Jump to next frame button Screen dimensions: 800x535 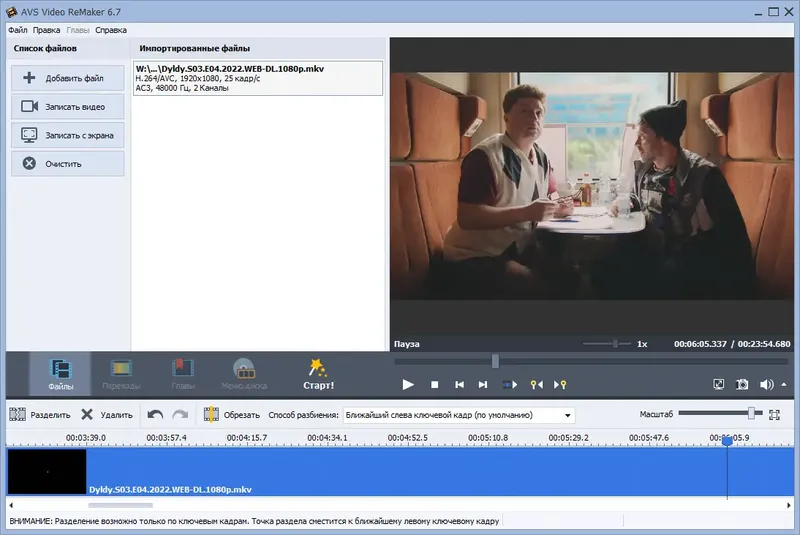483,385
